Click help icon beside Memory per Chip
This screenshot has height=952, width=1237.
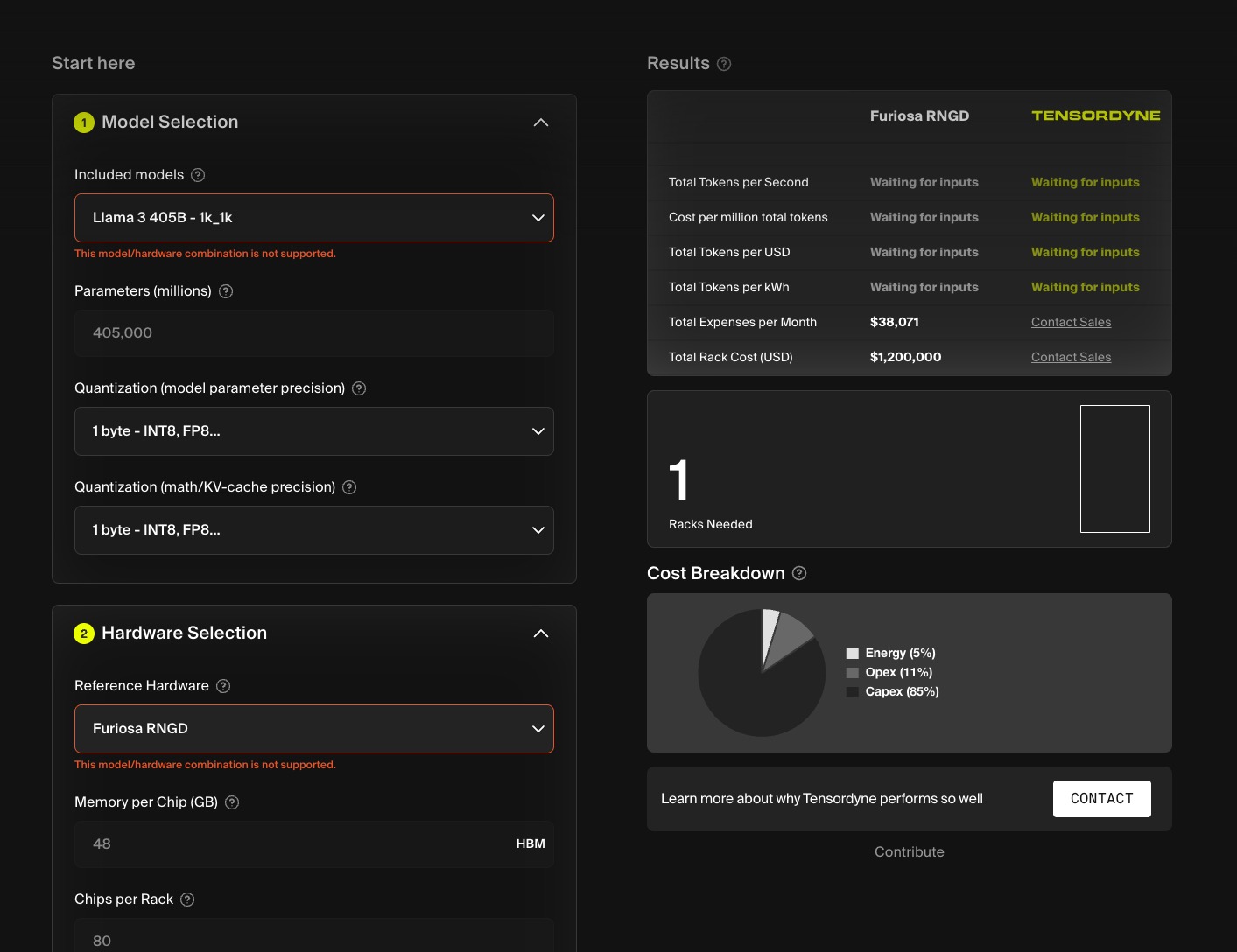point(232,802)
